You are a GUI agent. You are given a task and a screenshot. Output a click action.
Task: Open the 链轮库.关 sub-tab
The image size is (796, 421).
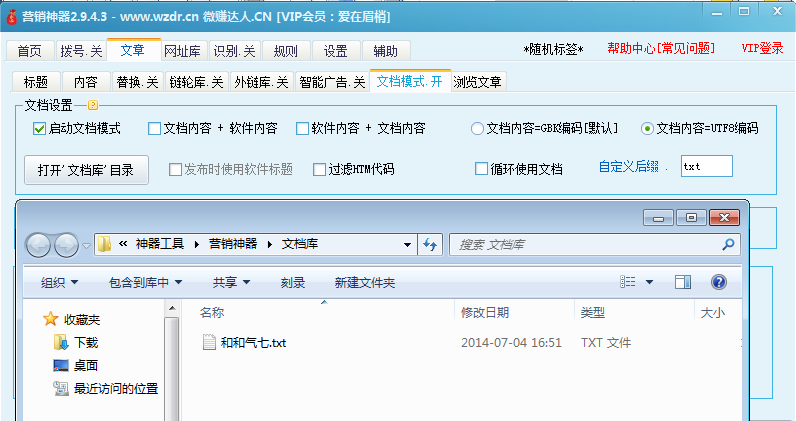coord(196,81)
